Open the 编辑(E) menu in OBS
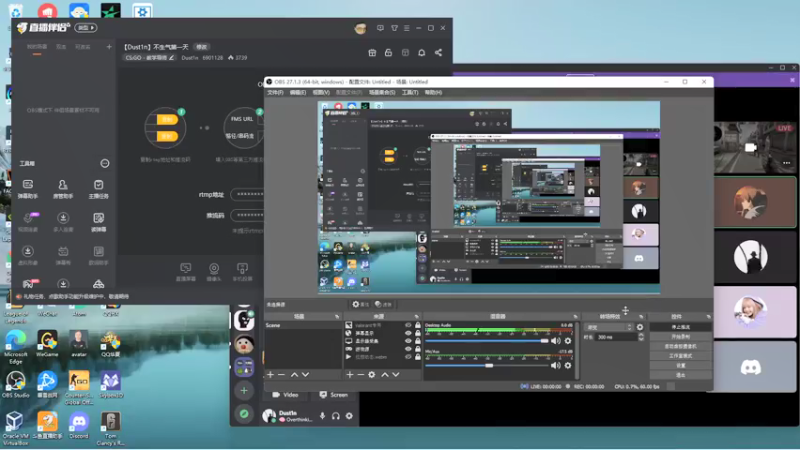 298,92
